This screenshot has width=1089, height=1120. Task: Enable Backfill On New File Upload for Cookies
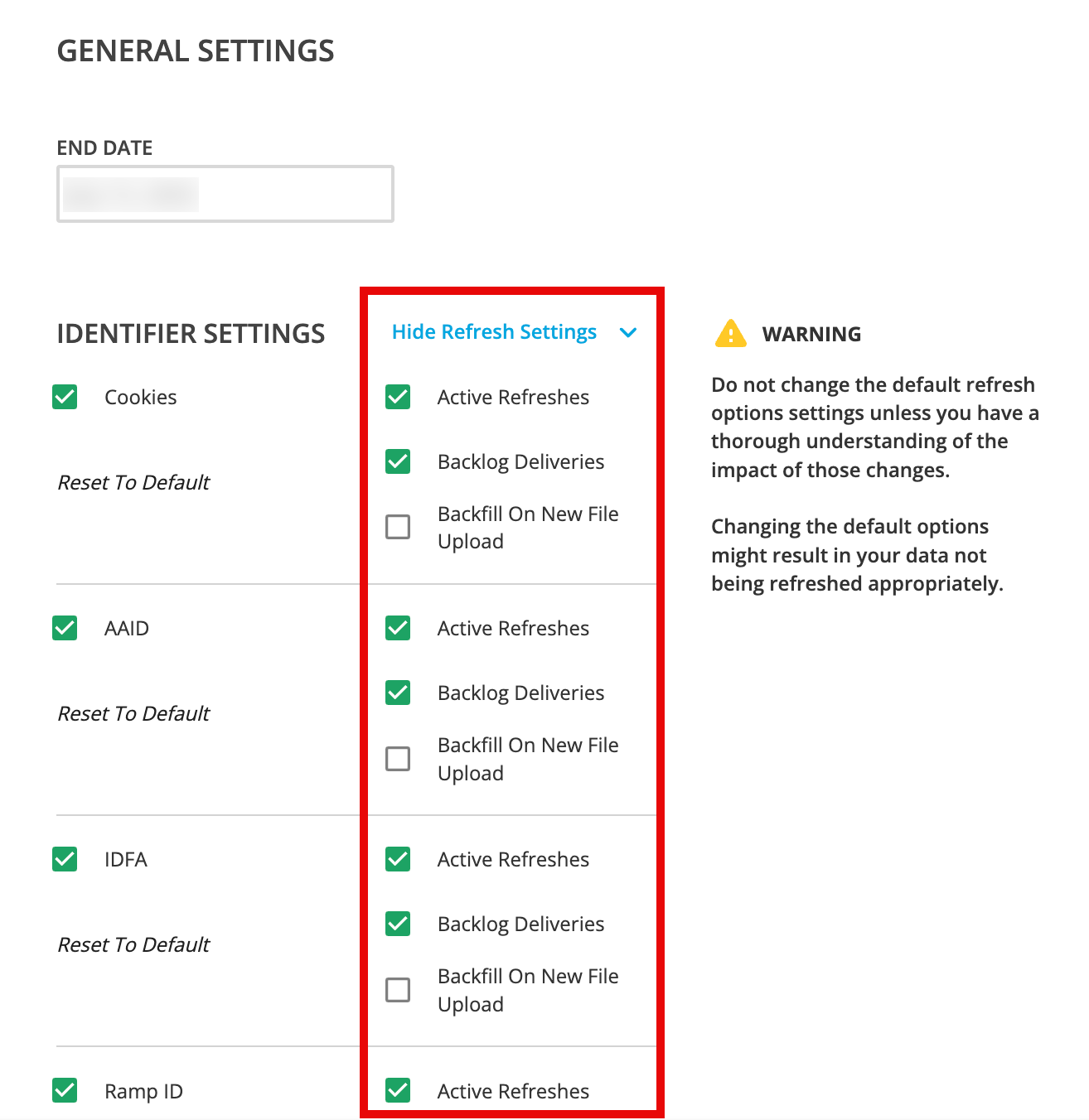398,527
